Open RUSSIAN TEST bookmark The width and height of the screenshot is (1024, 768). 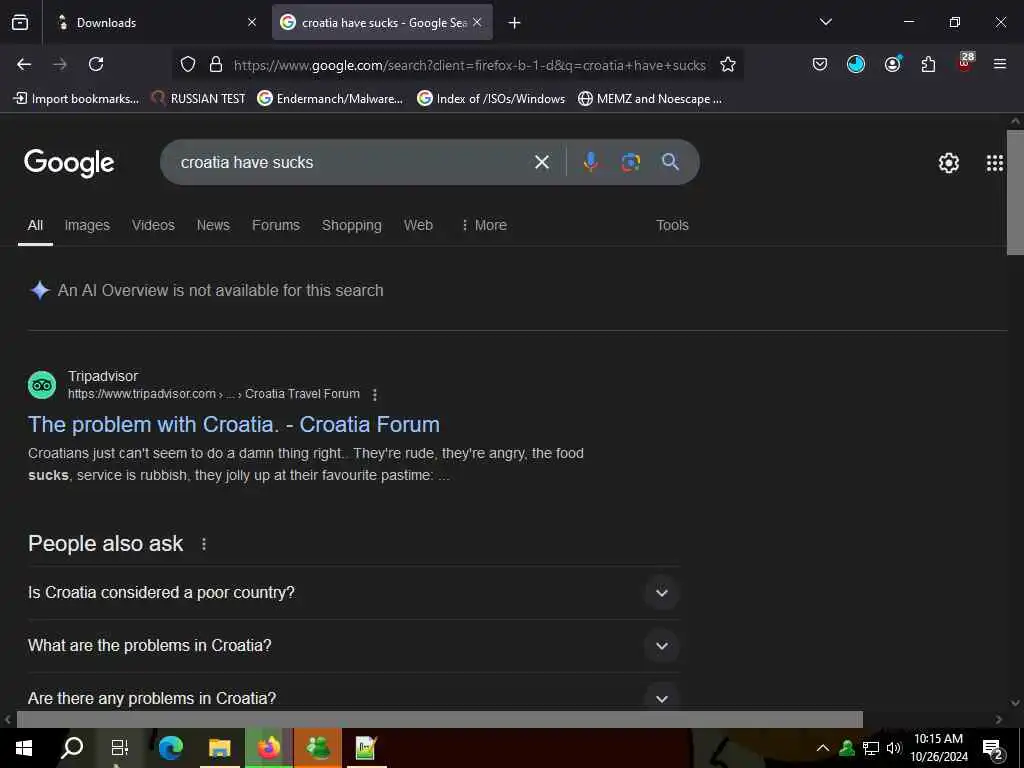(x=198, y=99)
